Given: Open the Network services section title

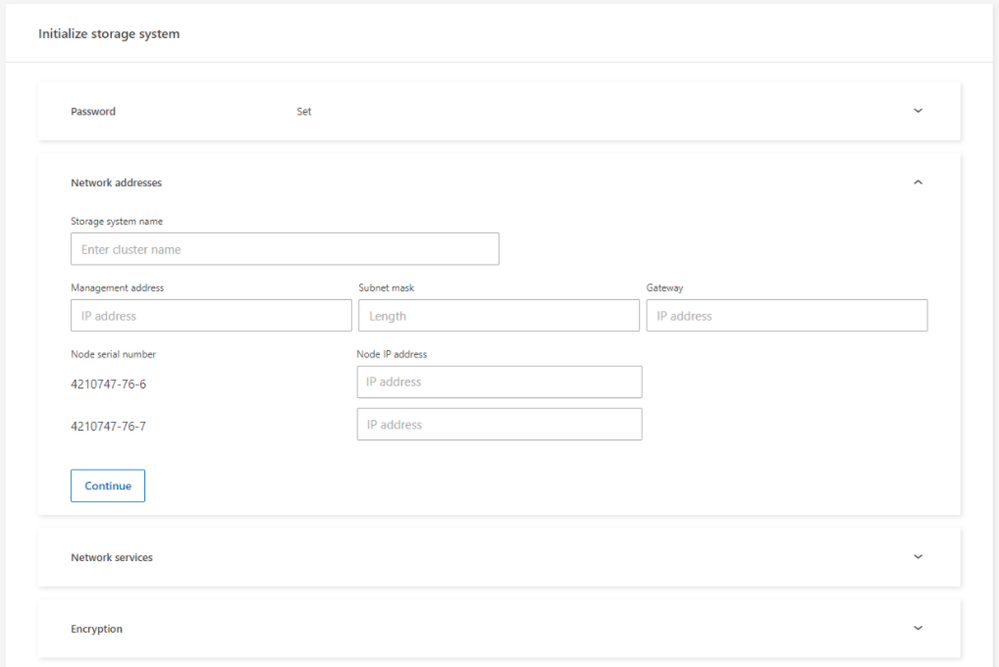Looking at the screenshot, I should (x=112, y=557).
